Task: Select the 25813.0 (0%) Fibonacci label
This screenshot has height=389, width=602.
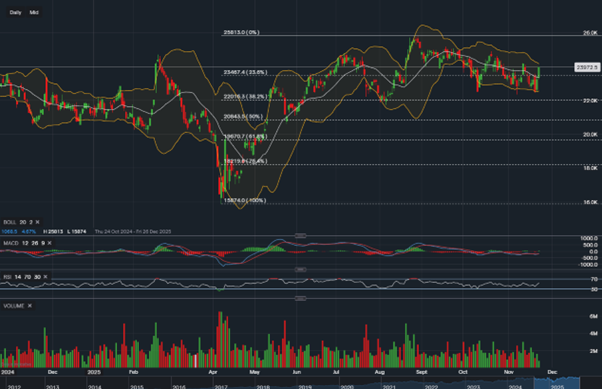Action: click(241, 32)
